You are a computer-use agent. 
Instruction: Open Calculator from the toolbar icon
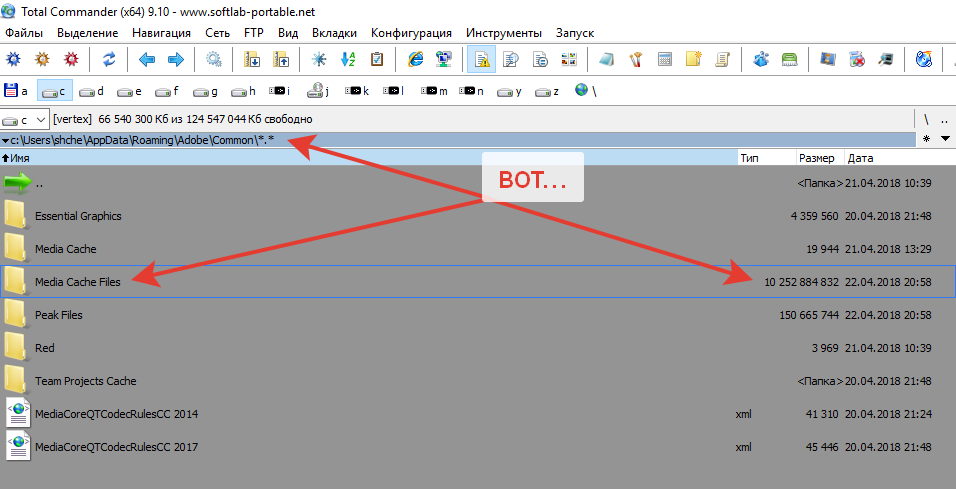pos(665,59)
